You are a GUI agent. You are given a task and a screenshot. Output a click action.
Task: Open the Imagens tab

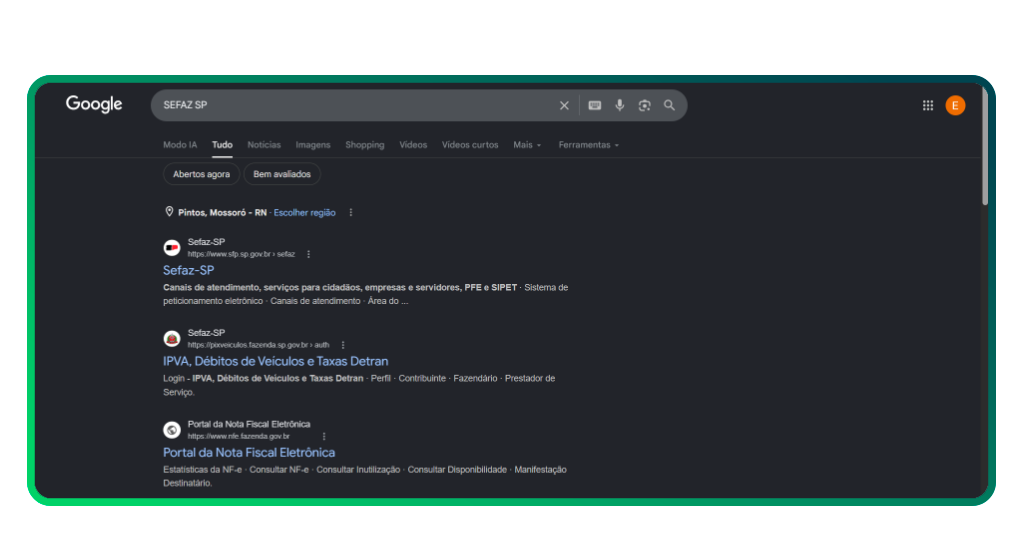(313, 145)
